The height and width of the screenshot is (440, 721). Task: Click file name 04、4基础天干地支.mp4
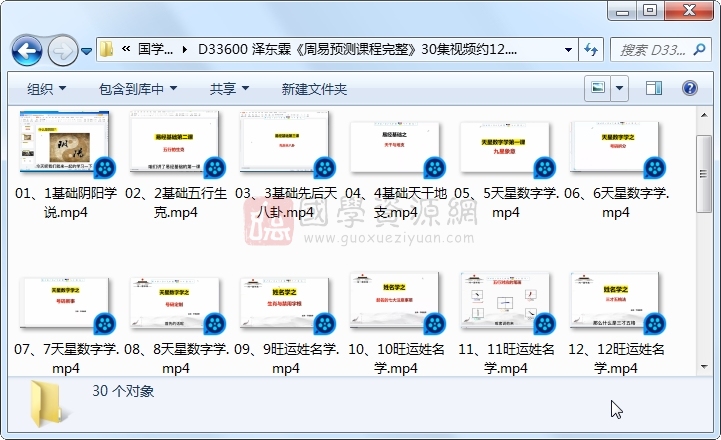(x=396, y=203)
